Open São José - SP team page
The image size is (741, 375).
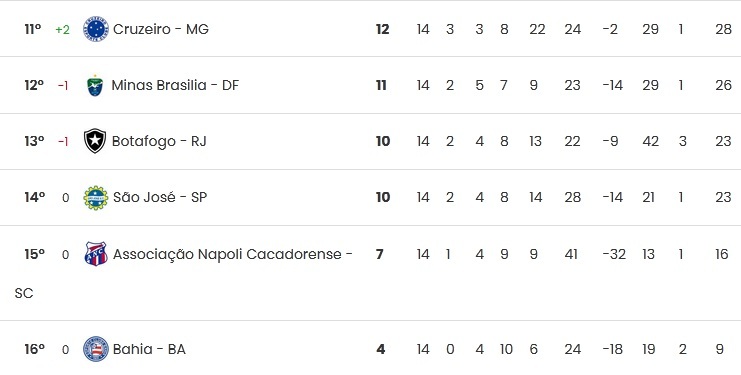pos(160,197)
